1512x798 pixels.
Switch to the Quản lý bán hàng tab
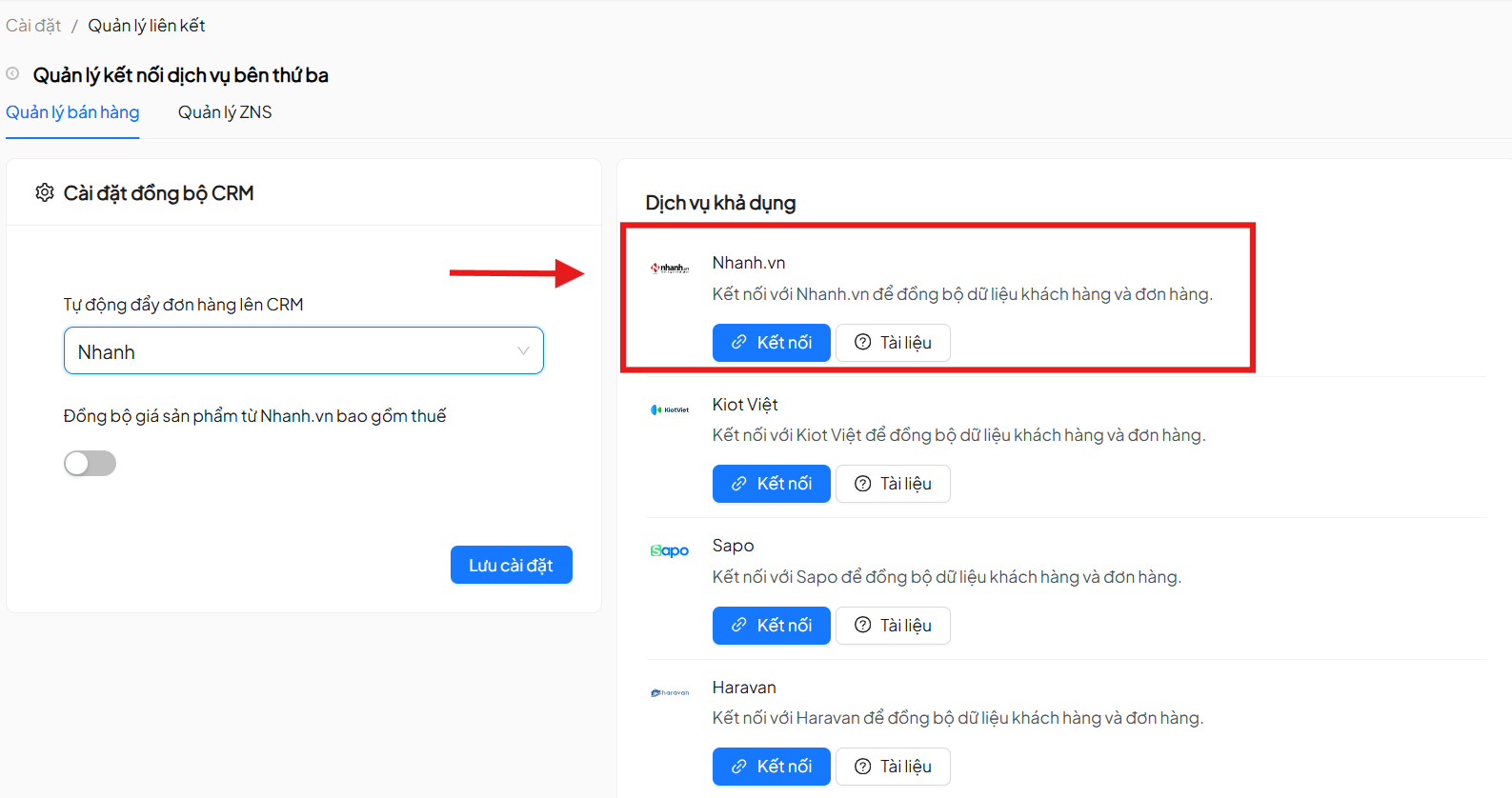pyautogui.click(x=72, y=112)
